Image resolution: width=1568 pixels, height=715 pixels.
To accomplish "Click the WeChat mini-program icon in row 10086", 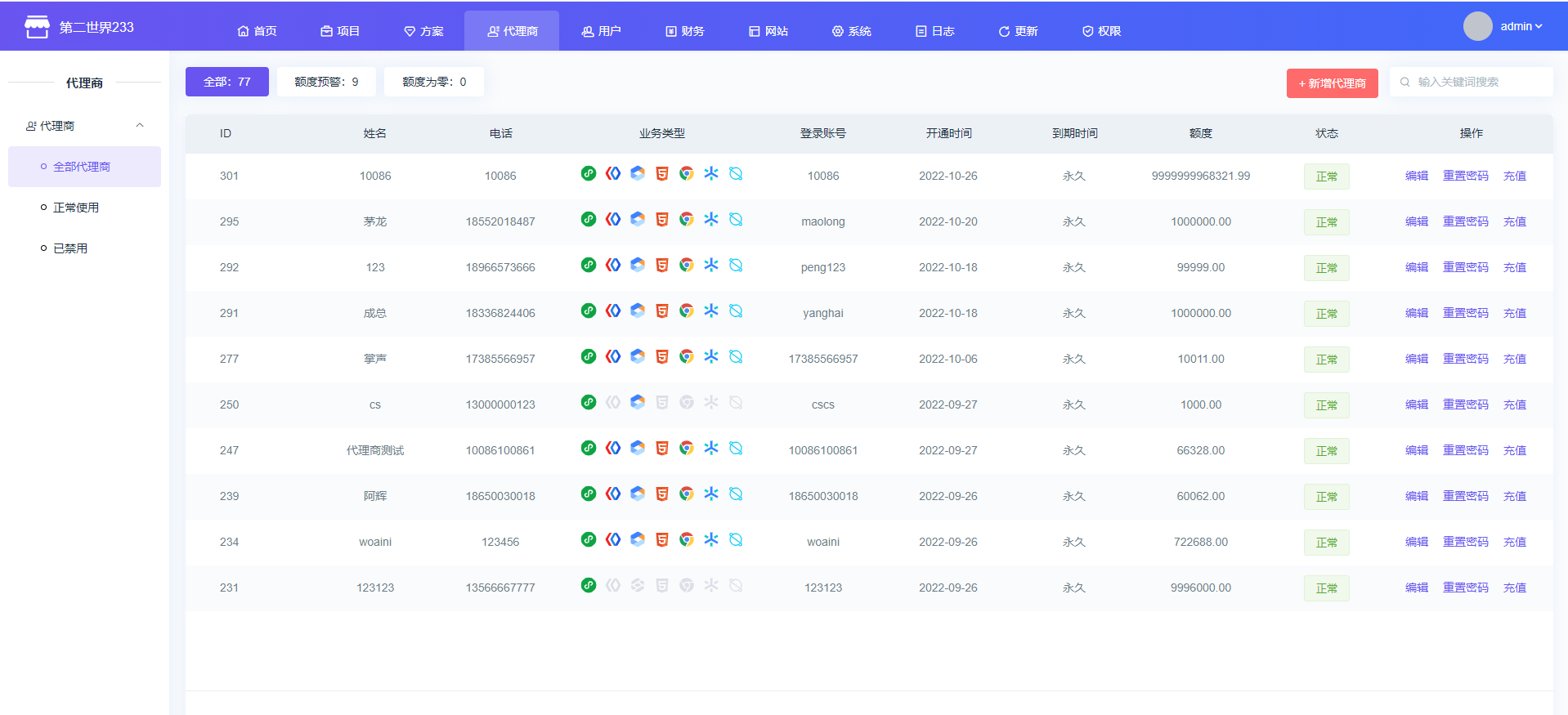I will [x=589, y=173].
